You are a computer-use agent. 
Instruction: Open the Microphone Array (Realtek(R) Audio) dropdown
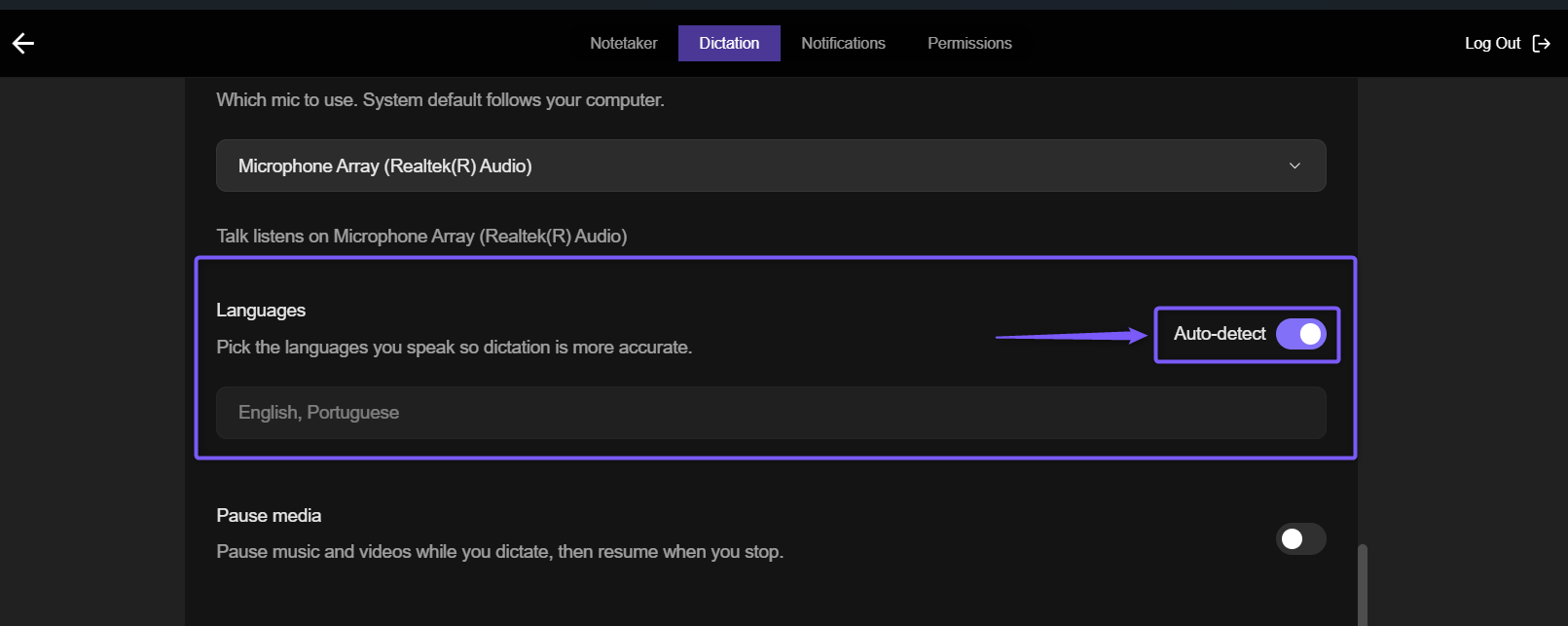tap(771, 166)
